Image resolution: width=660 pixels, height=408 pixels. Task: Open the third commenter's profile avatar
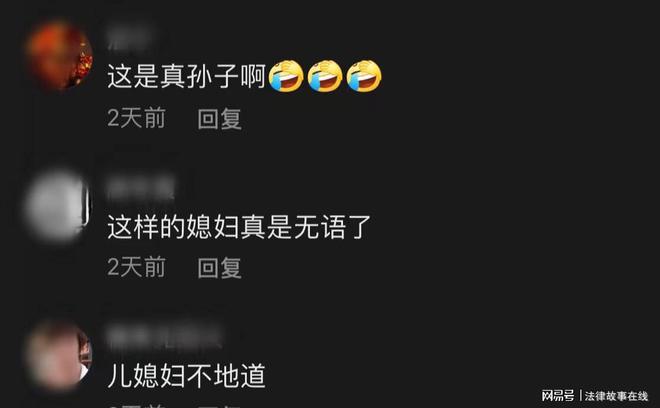tap(58, 356)
